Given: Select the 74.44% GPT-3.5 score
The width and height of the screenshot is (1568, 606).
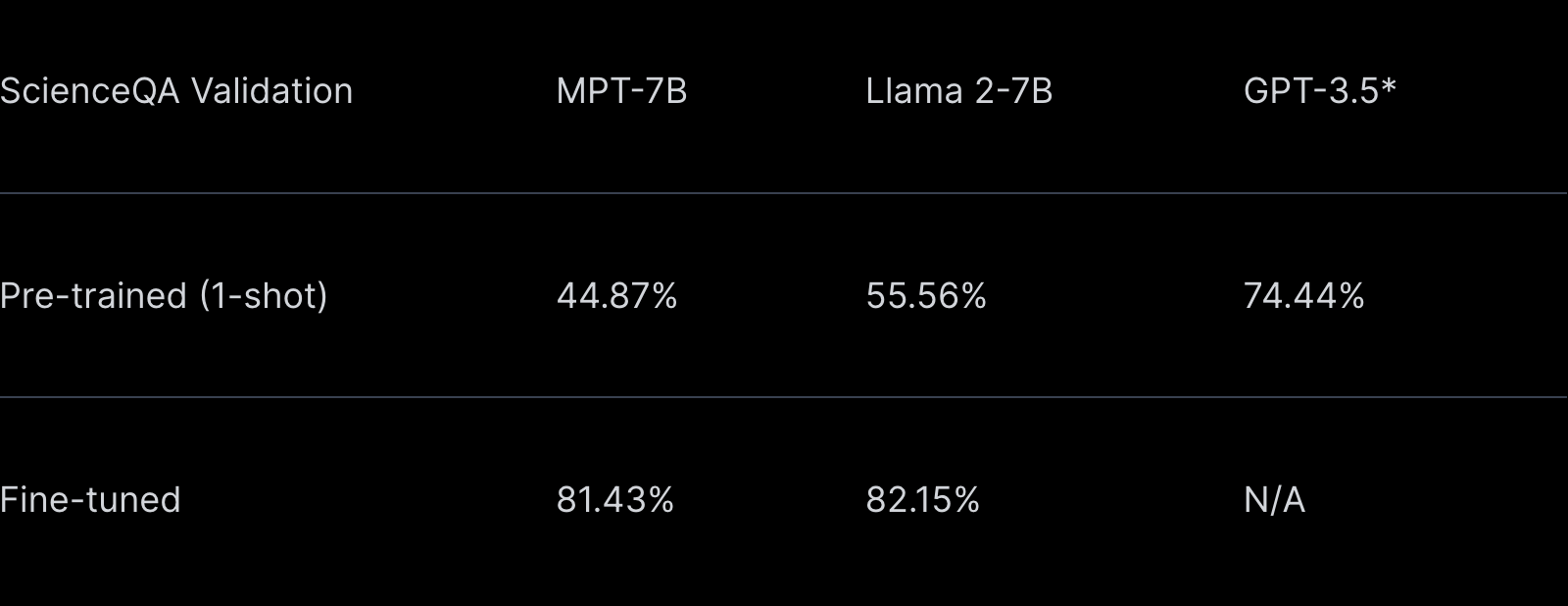Looking at the screenshot, I should [x=1303, y=296].
